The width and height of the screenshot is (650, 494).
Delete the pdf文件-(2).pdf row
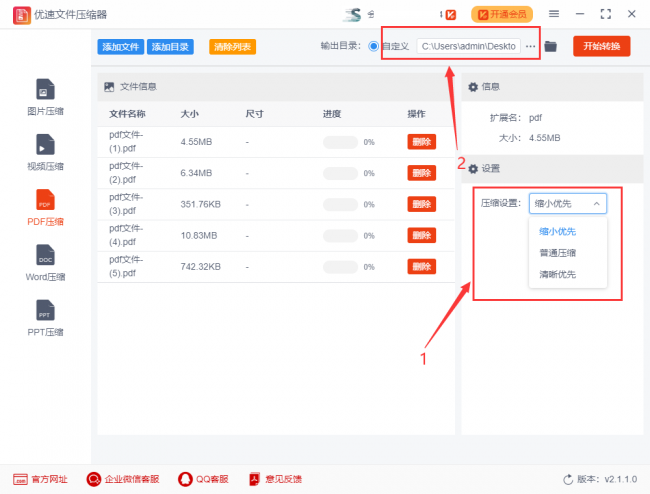pyautogui.click(x=422, y=173)
